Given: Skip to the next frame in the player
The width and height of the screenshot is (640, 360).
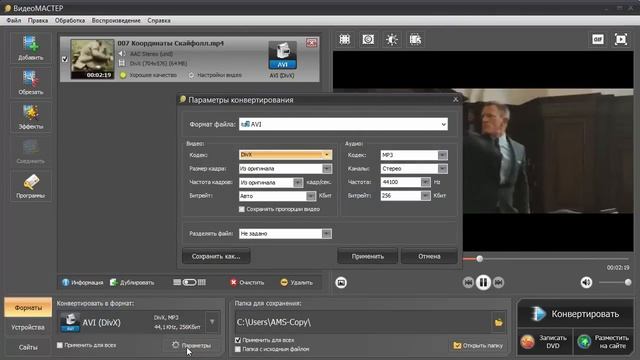Looking at the screenshot, I should [x=498, y=282].
